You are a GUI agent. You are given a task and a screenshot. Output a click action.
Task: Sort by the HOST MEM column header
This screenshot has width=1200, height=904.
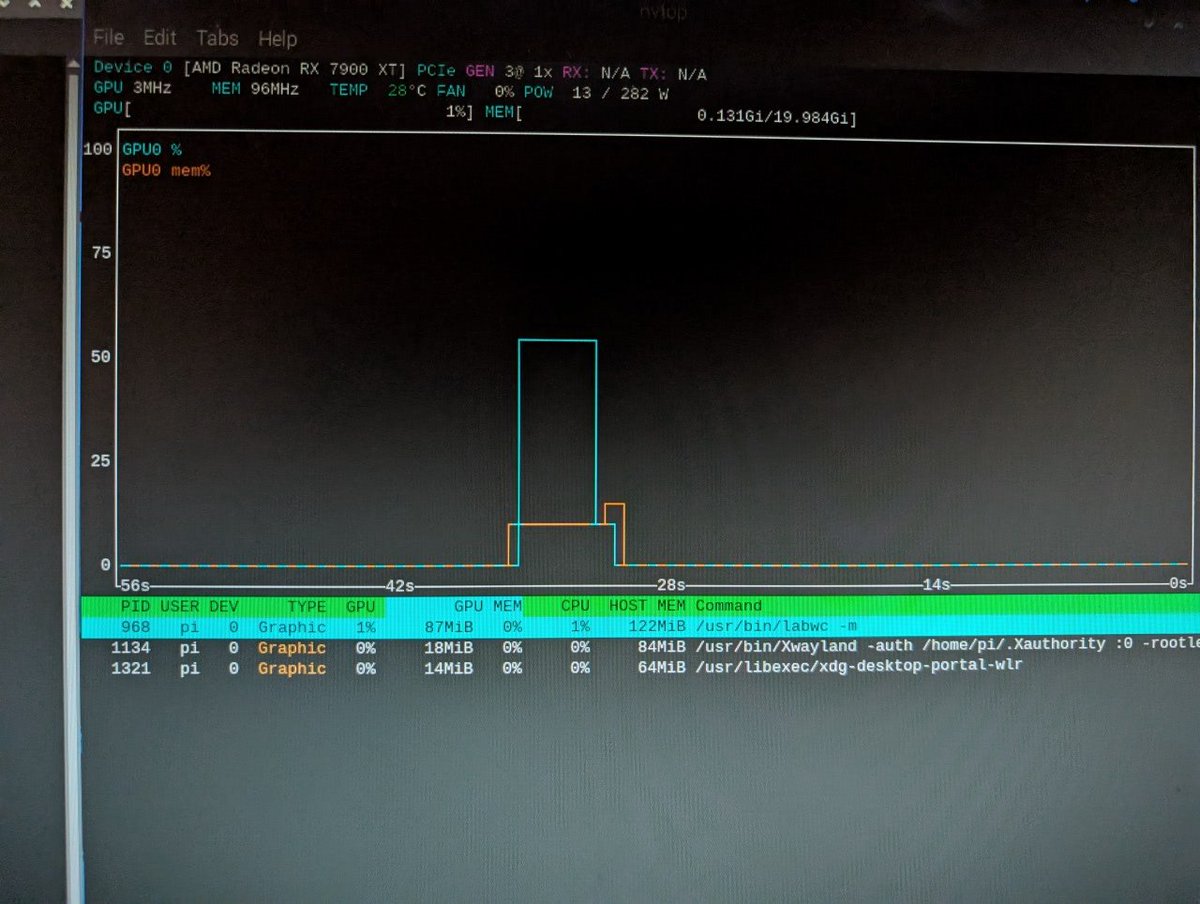pos(647,605)
